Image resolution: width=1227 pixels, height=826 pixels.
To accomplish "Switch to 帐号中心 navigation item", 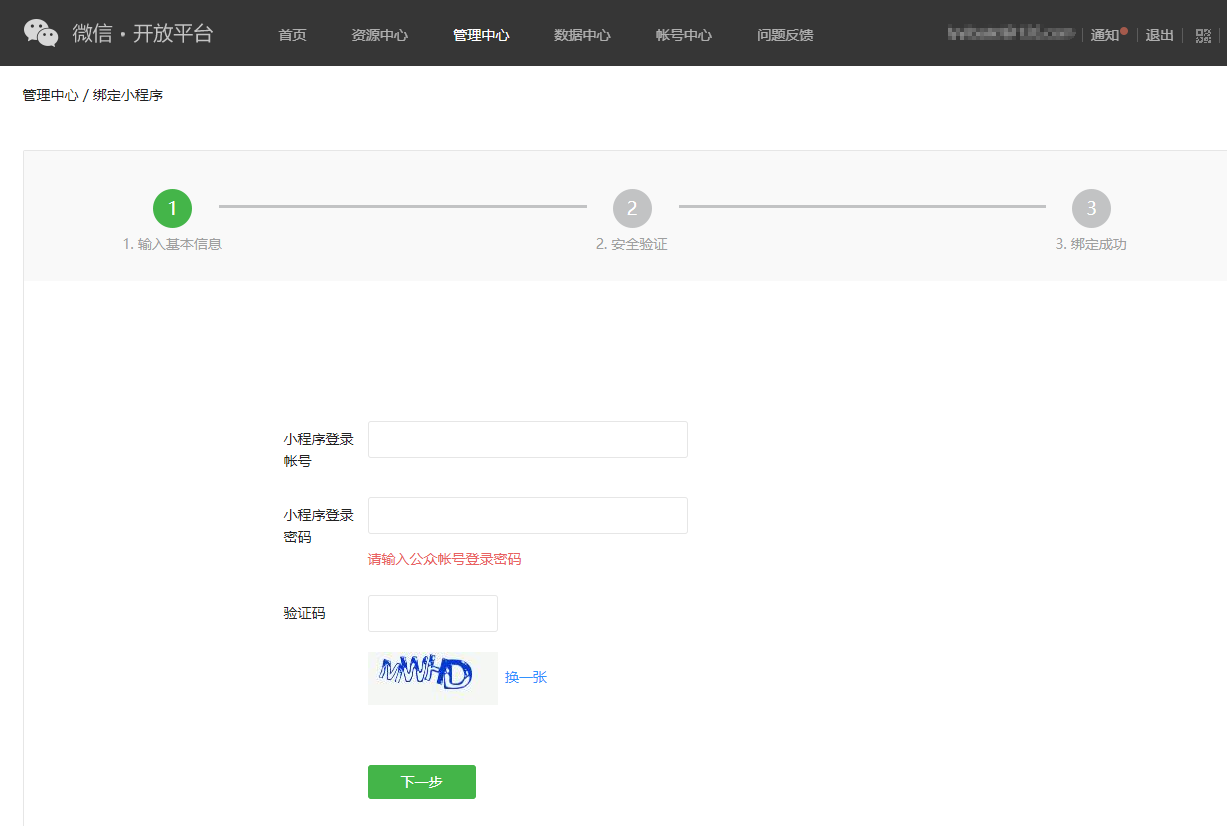I will click(684, 35).
